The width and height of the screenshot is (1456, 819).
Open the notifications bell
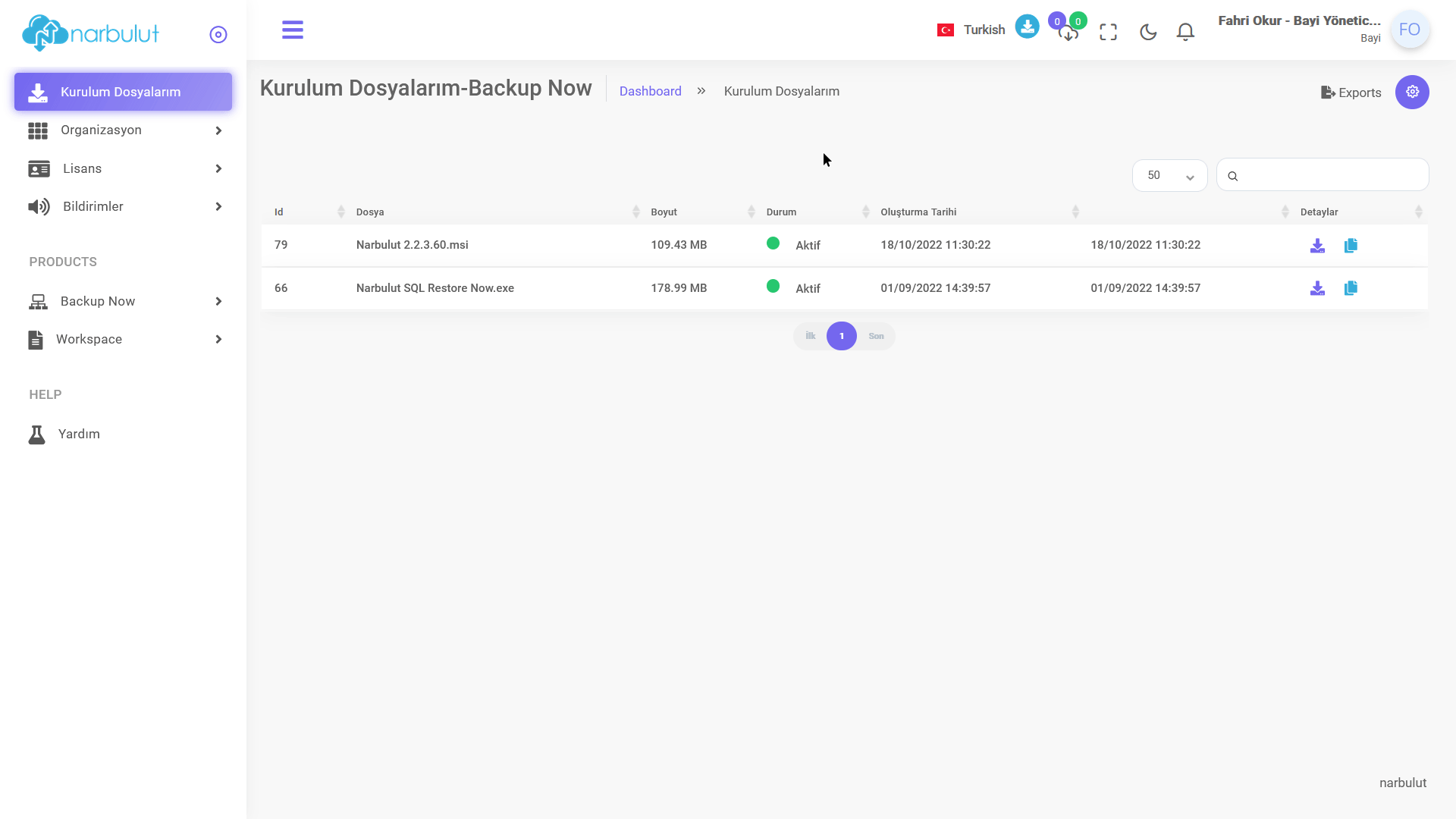point(1185,32)
